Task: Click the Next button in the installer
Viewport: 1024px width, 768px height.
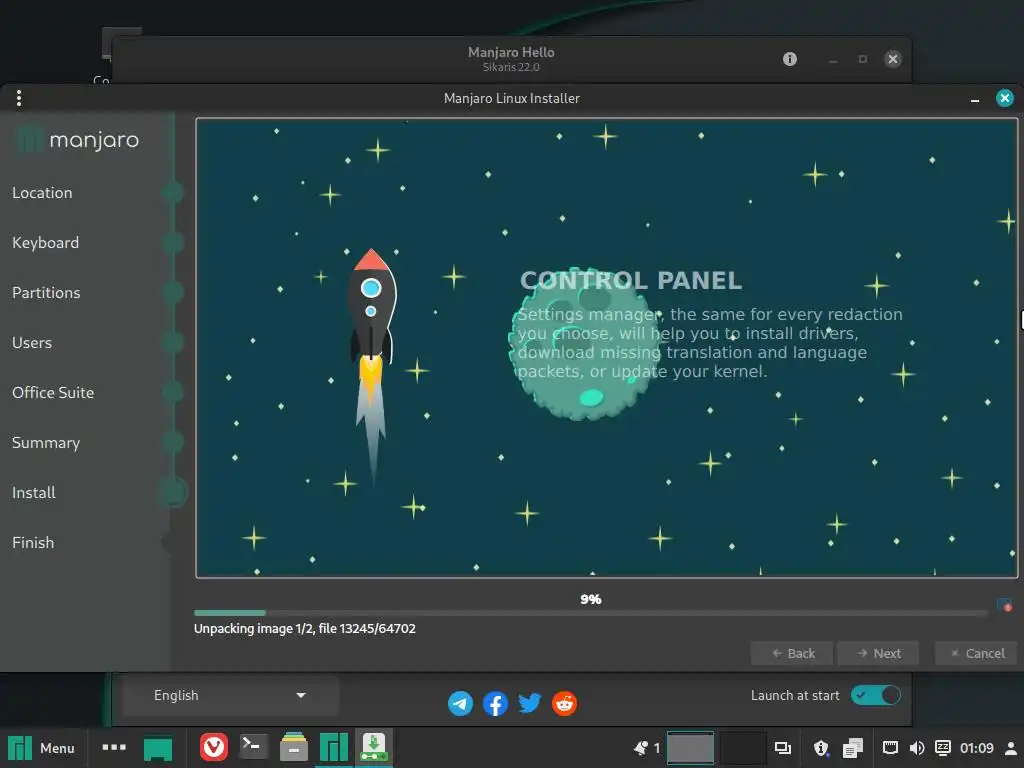Action: tap(878, 653)
